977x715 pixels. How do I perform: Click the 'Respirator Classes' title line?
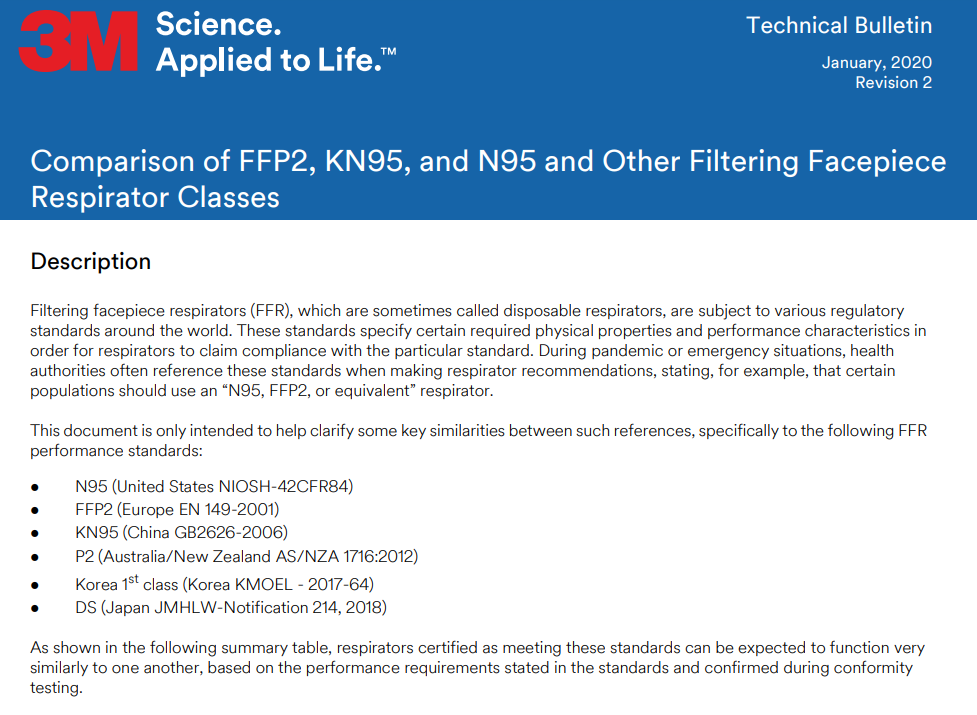pos(155,197)
